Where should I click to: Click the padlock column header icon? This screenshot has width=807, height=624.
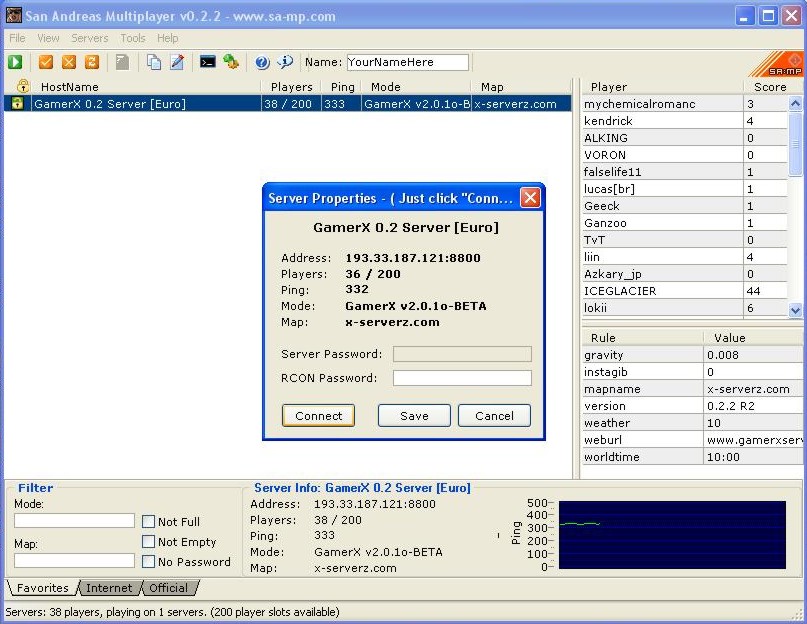23,86
